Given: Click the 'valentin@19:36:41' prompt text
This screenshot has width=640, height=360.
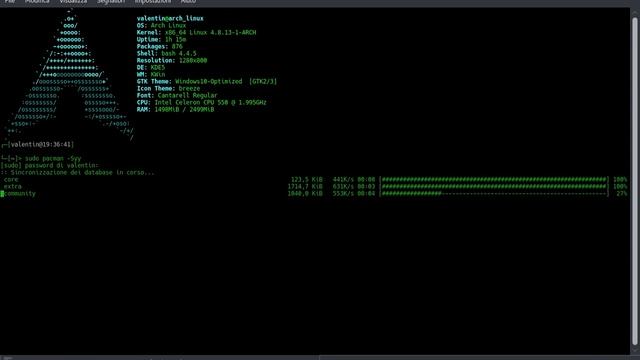Looking at the screenshot, I should pyautogui.click(x=41, y=144).
